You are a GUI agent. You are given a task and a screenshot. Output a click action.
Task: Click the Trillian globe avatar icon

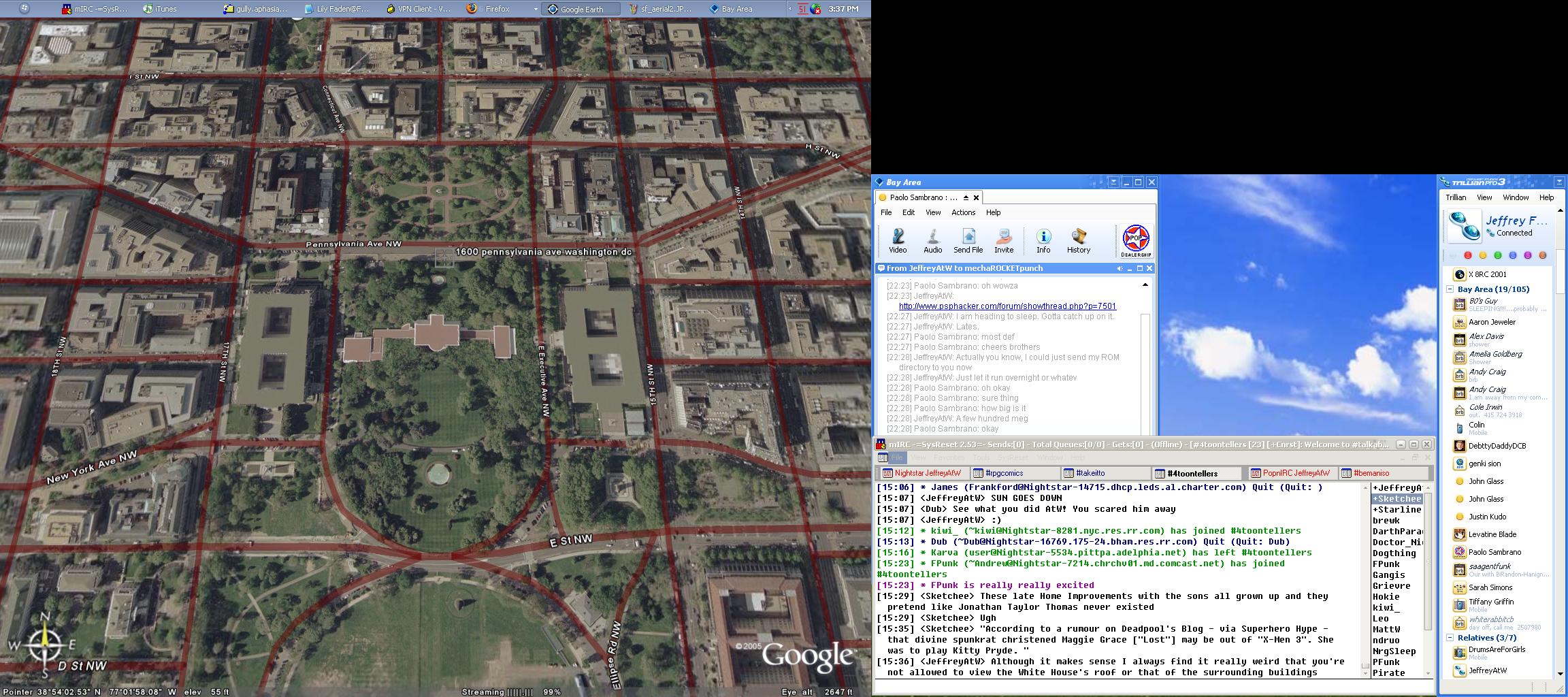(1464, 227)
